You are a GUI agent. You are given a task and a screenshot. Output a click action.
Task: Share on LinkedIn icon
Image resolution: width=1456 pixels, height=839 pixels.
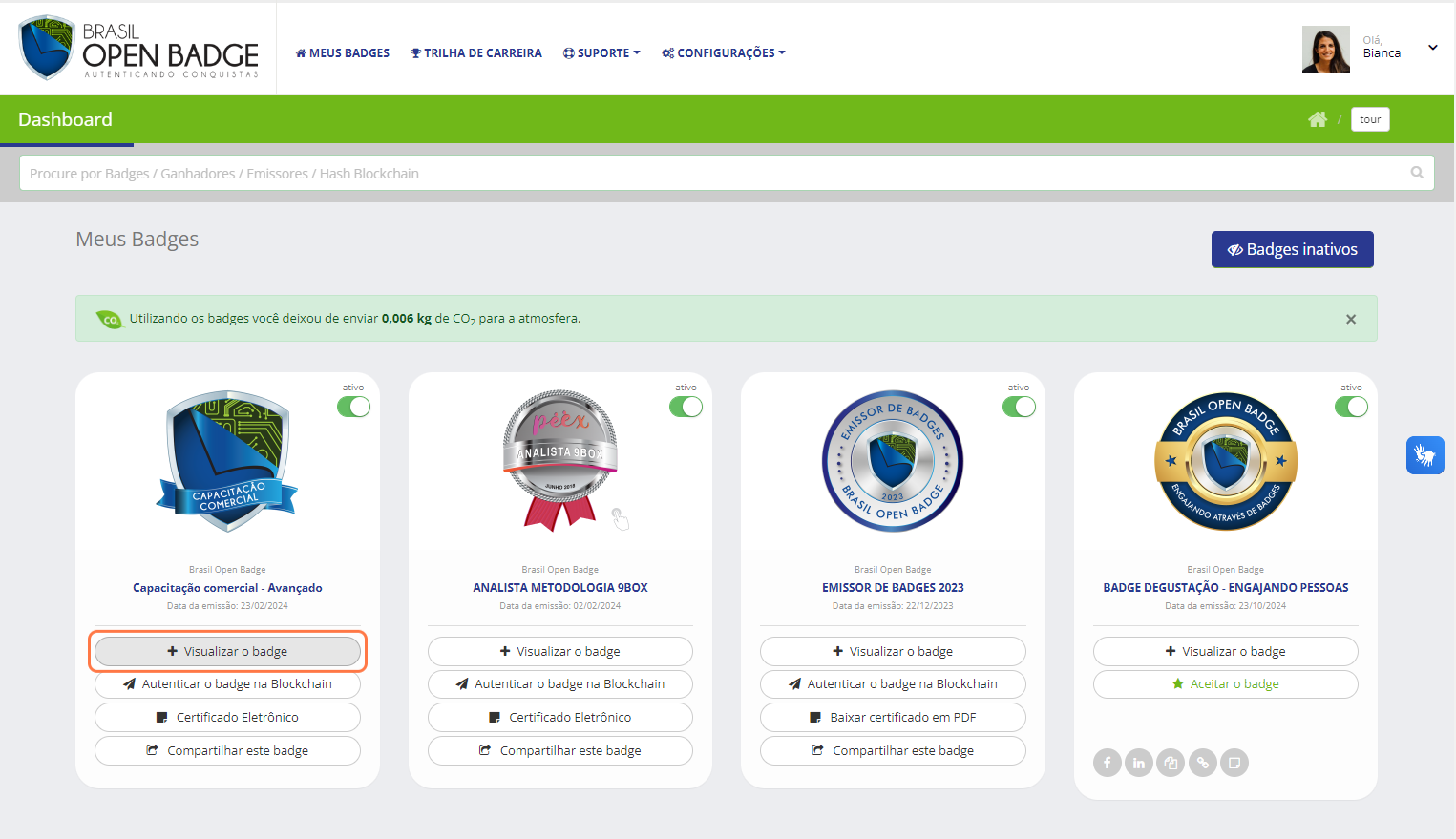tap(1139, 763)
